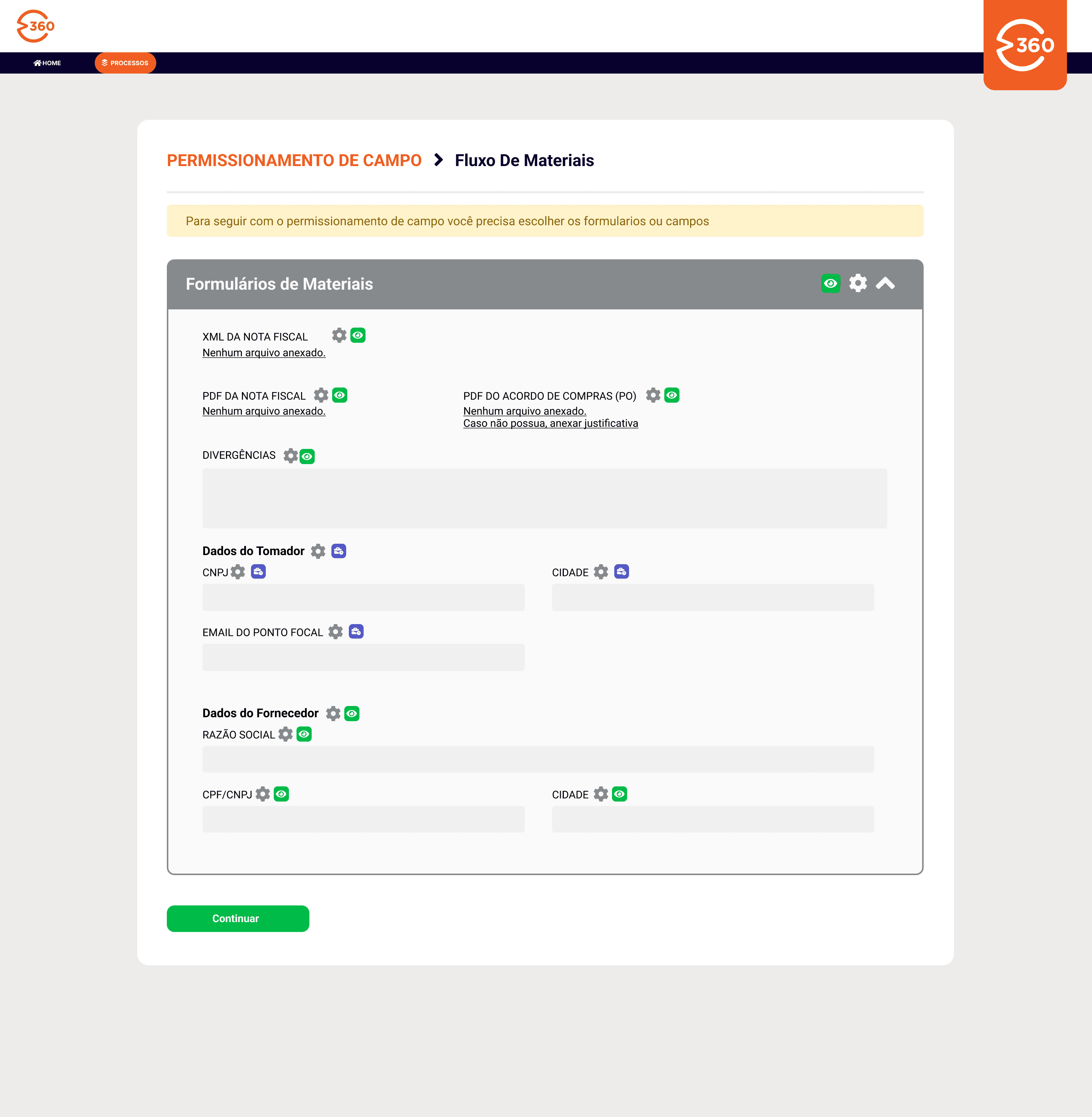Screen dimensions: 1092x1117
Task: Open gear settings for RAZÃO SOCIAL field
Action: (x=286, y=734)
